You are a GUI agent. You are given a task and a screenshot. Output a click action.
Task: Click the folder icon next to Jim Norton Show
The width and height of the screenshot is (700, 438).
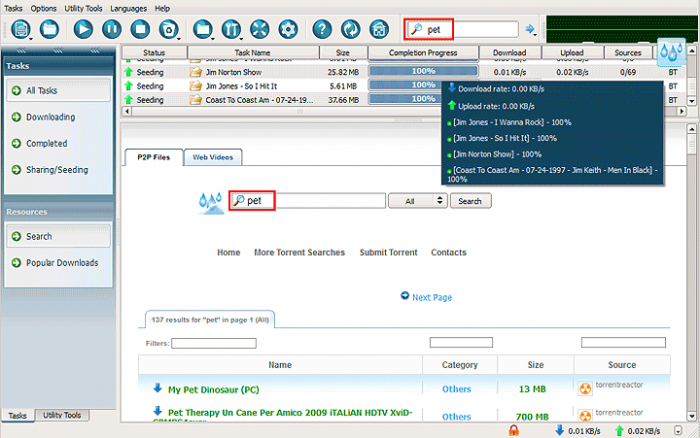196,72
